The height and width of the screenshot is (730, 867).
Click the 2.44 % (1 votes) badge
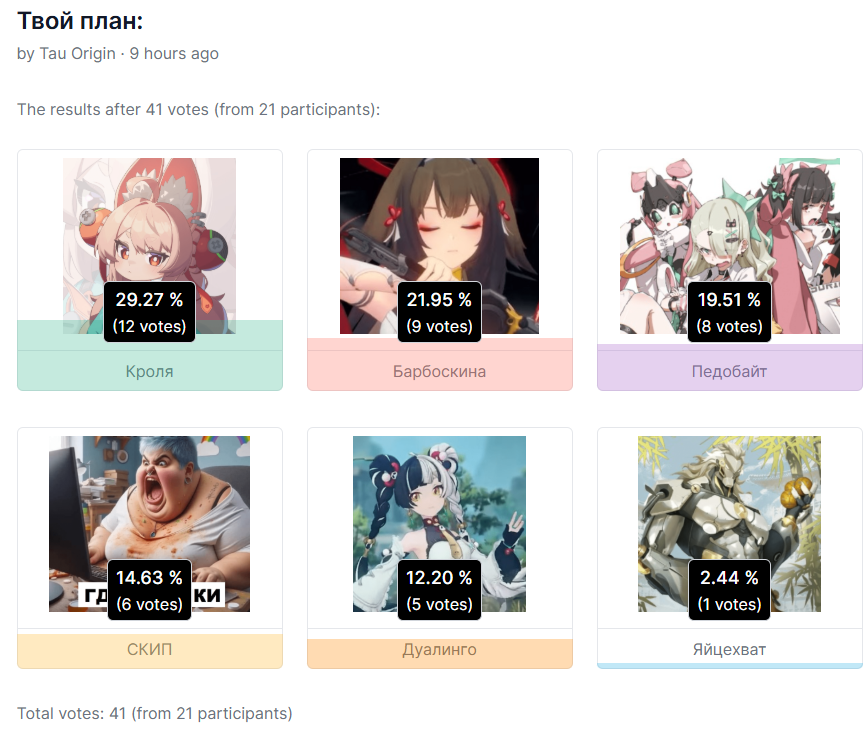(x=729, y=590)
